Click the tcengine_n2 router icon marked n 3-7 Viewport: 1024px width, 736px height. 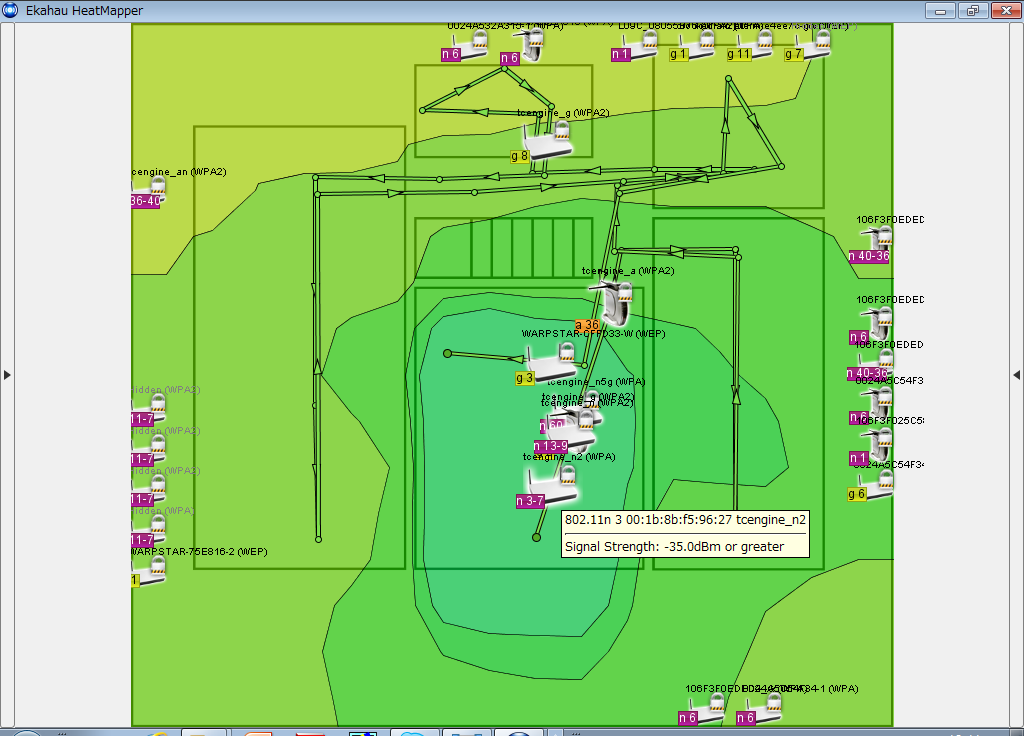pyautogui.click(x=552, y=486)
